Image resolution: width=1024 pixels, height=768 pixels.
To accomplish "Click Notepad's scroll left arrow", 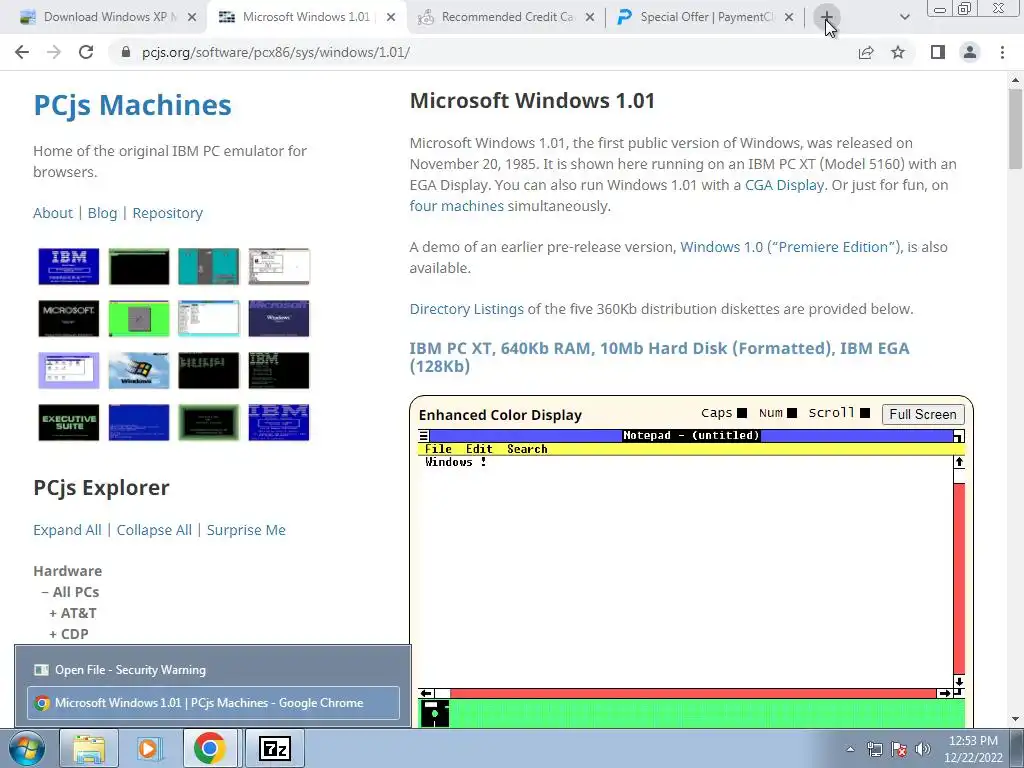I will tap(426, 694).
